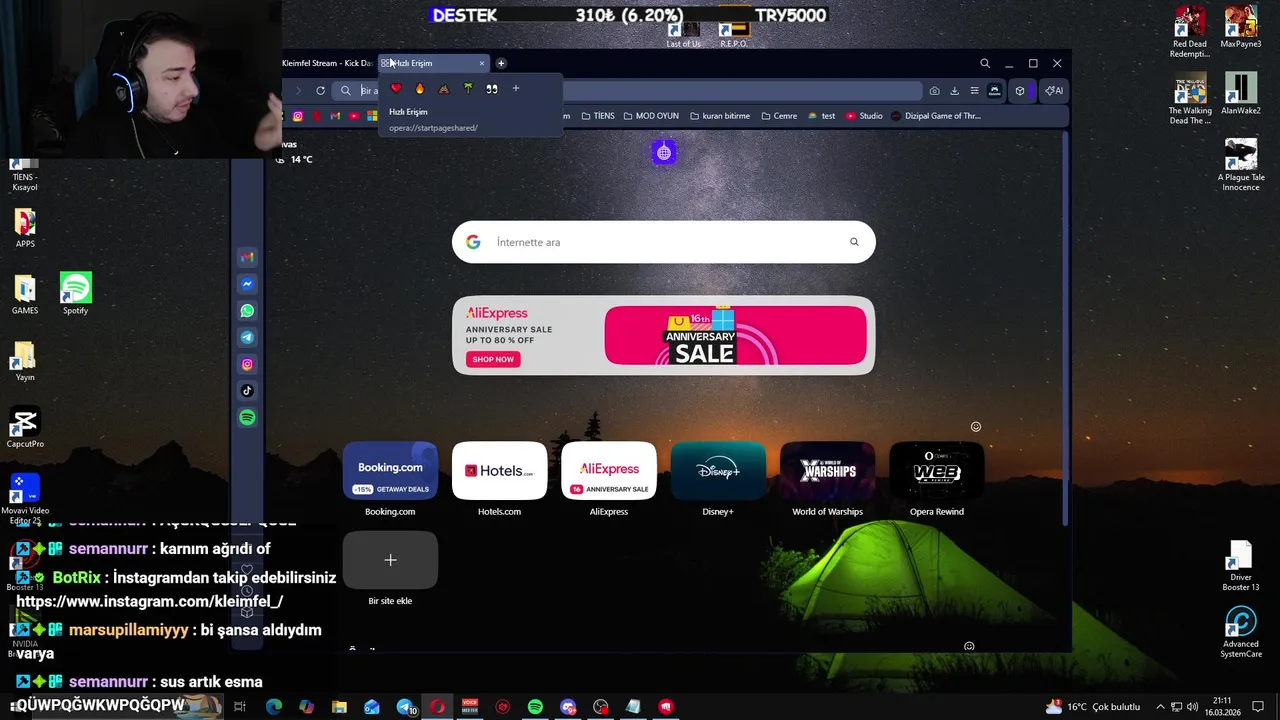Click the search magnifier in Google box
Screen dimensions: 1280x720
click(854, 242)
